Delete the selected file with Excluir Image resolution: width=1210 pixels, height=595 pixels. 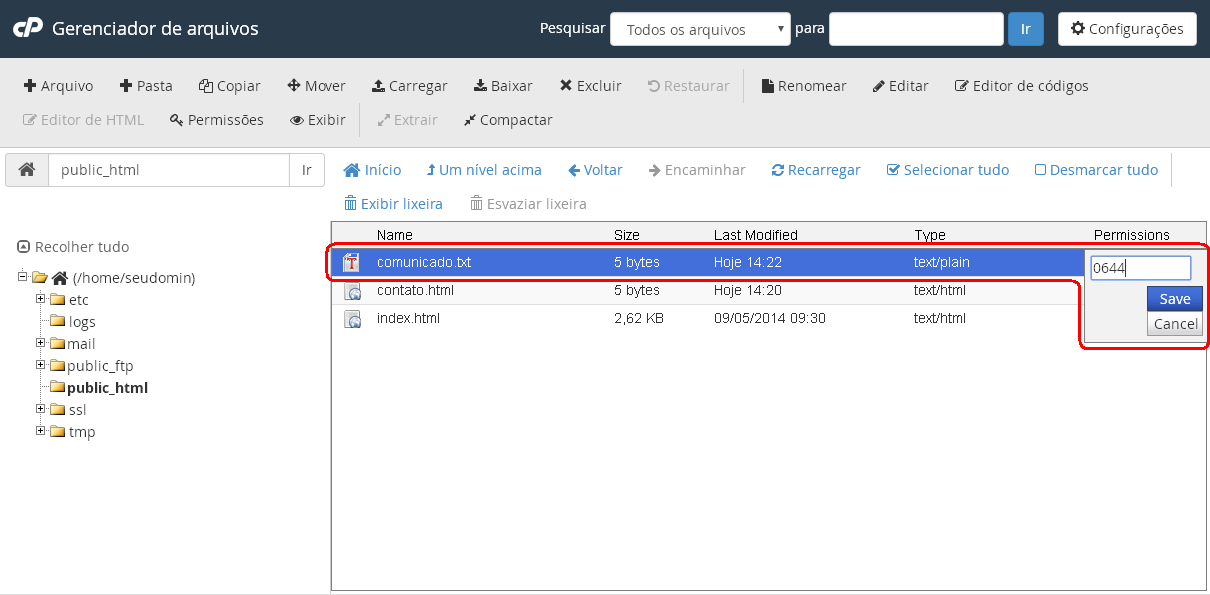tap(590, 86)
